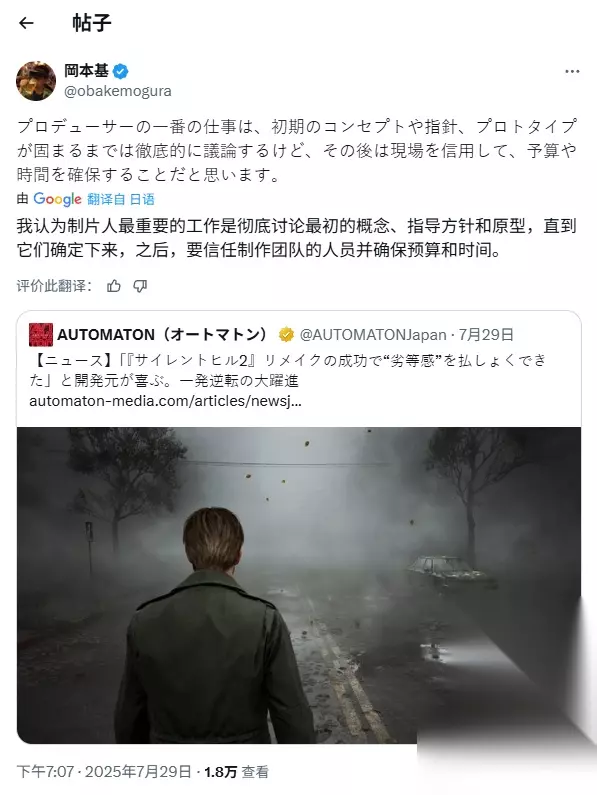This screenshot has height=795, width=597.
Task: Click the 1.8万 查看 view count
Action: [x=236, y=772]
